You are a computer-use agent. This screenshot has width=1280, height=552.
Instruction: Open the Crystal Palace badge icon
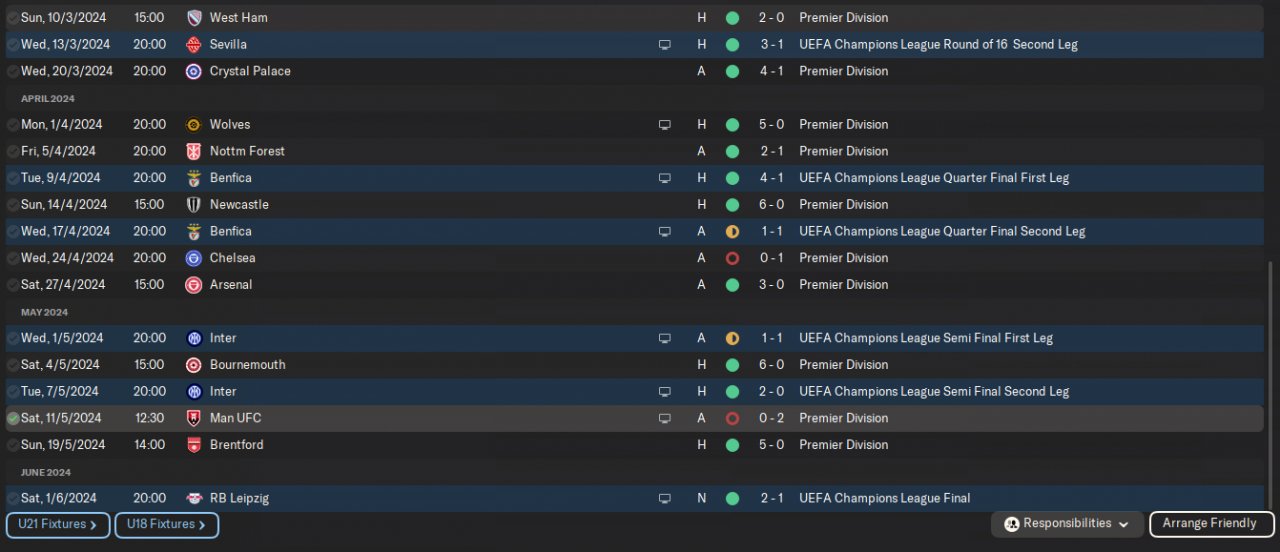(x=194, y=72)
